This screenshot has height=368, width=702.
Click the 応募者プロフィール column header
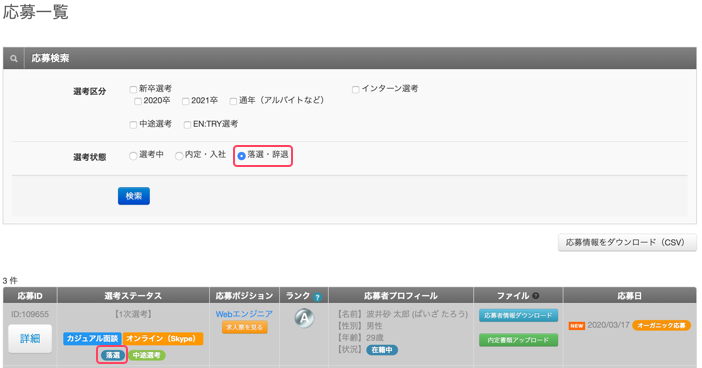[401, 296]
